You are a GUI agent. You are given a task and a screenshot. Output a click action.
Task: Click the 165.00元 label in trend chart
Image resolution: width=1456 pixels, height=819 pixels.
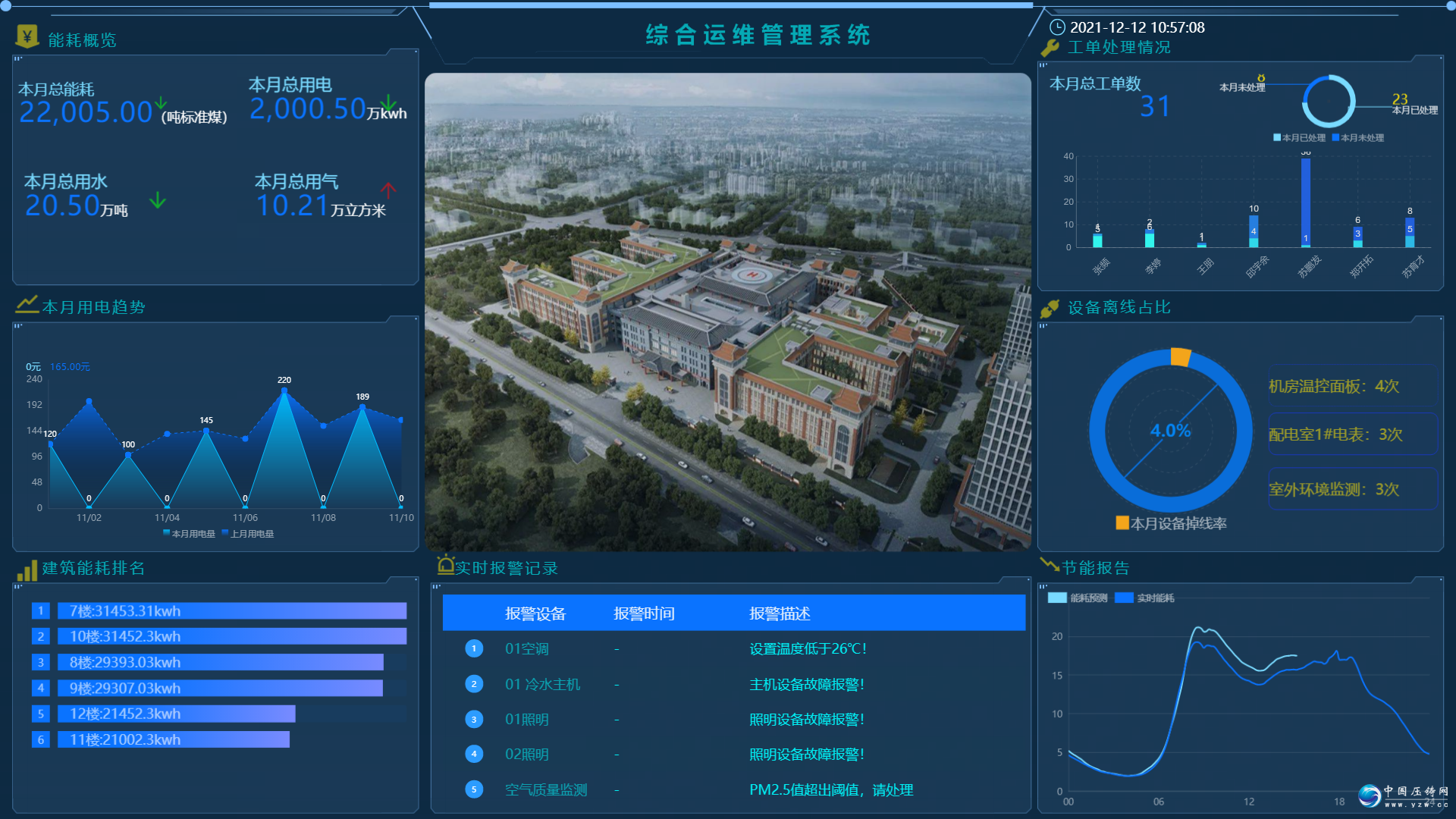pos(70,366)
